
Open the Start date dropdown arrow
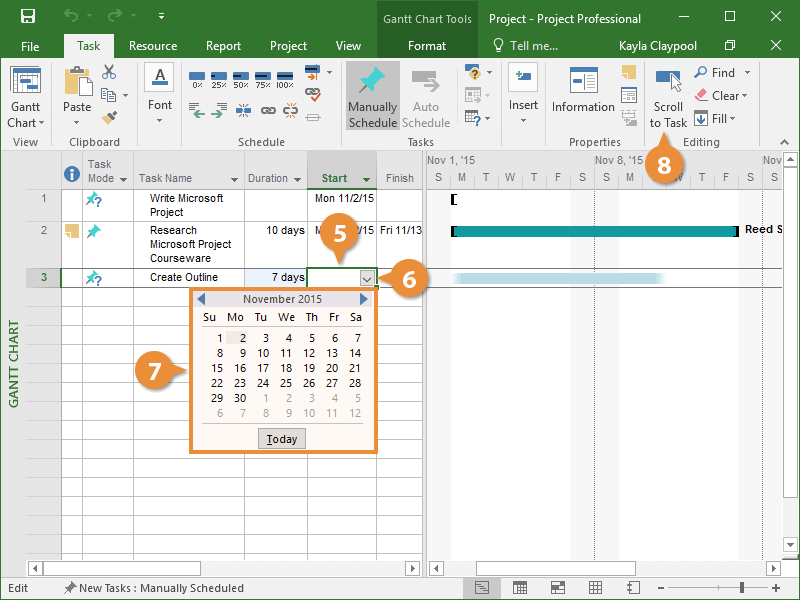click(367, 279)
